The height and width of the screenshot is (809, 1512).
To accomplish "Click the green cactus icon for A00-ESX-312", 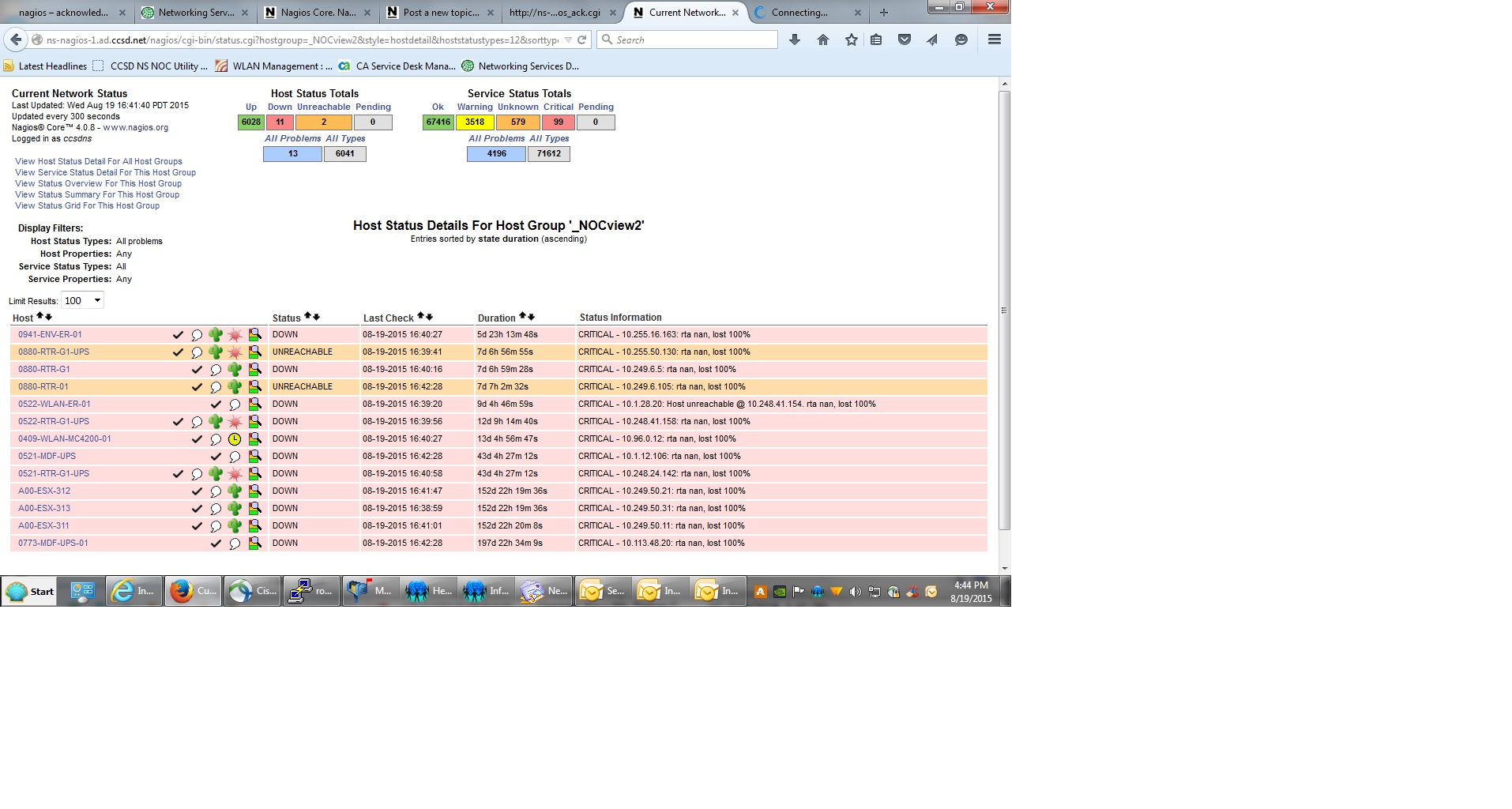I will [x=235, y=491].
